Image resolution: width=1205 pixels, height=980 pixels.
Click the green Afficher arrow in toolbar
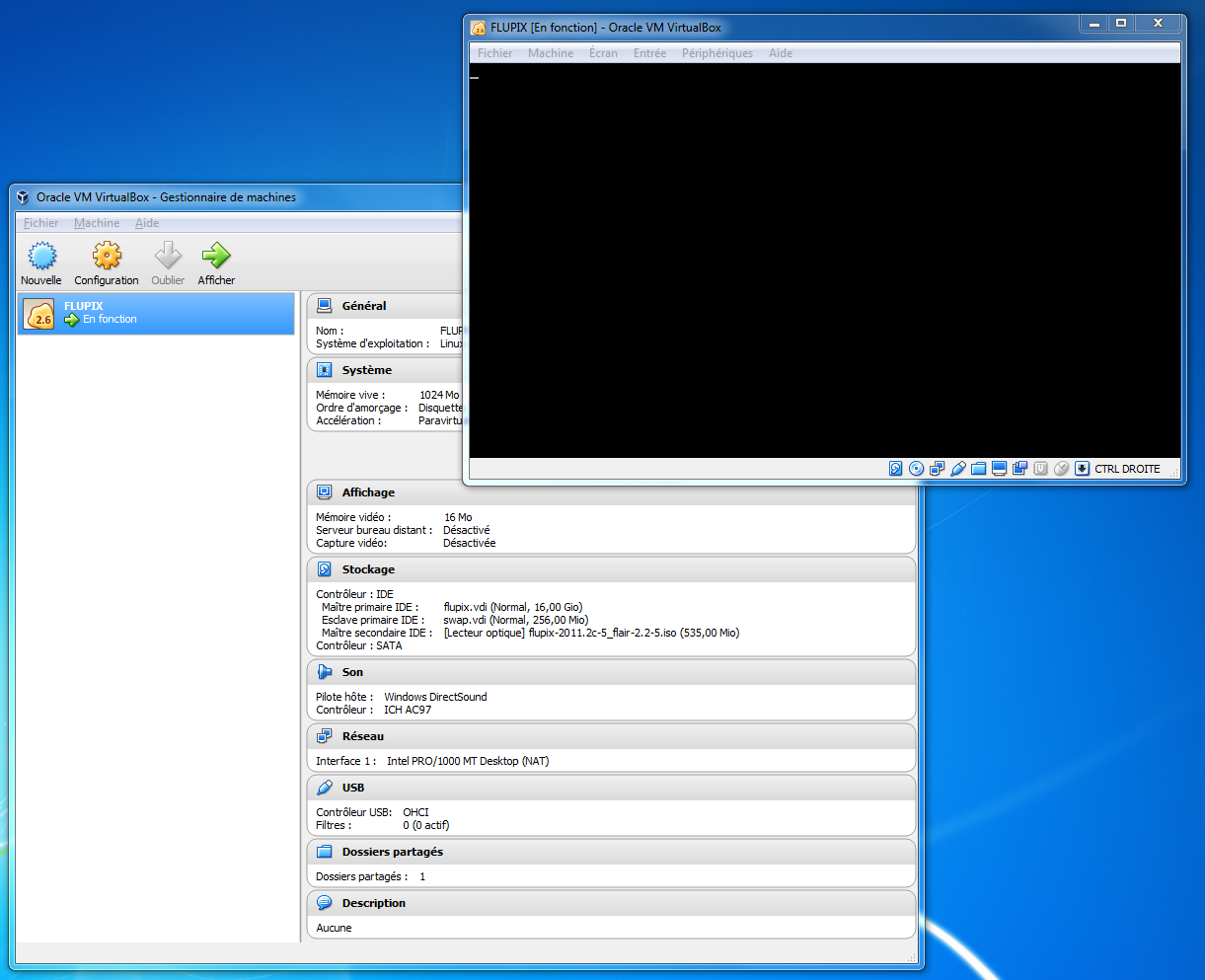[x=216, y=257]
